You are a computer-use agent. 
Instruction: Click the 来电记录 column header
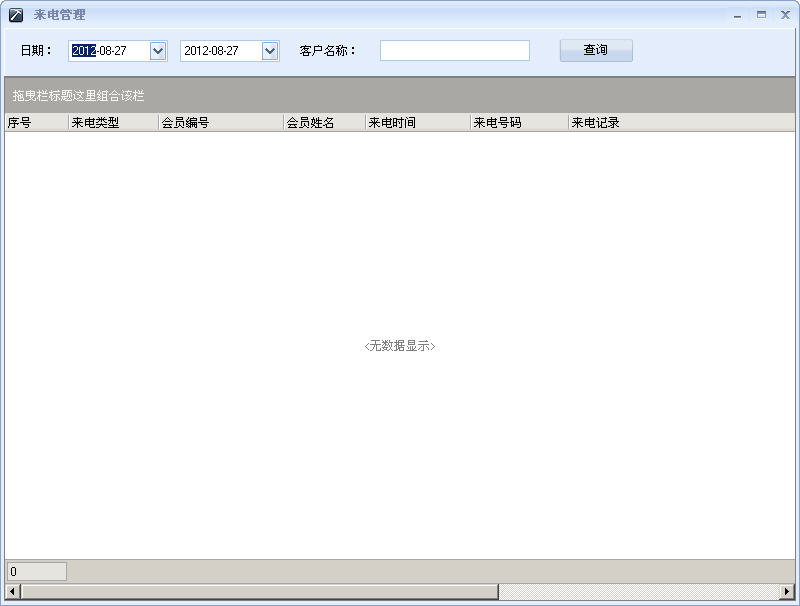(x=680, y=123)
